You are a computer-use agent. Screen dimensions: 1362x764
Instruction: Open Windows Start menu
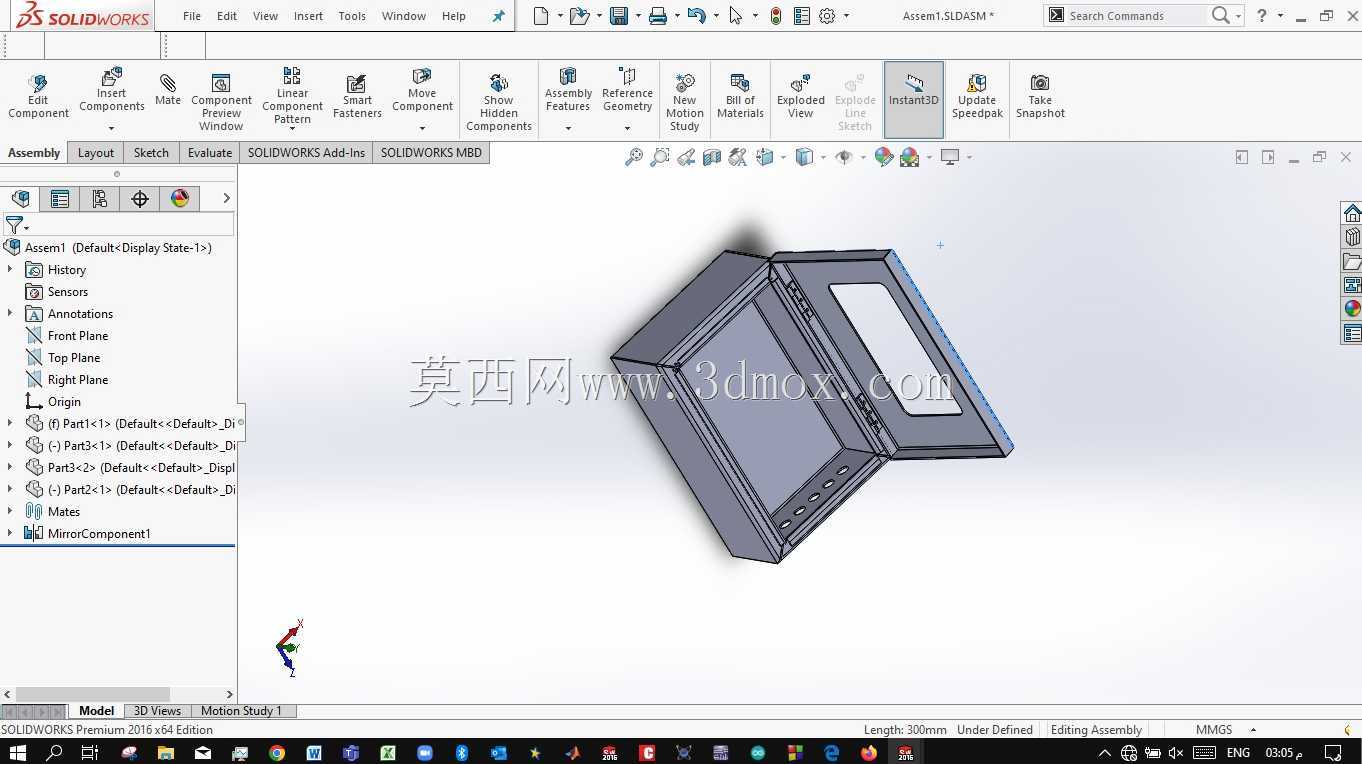click(x=19, y=752)
